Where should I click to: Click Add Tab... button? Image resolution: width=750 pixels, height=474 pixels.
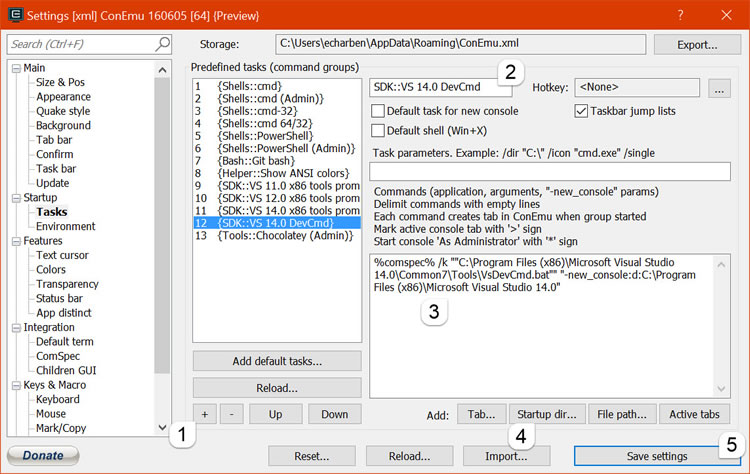pos(482,414)
